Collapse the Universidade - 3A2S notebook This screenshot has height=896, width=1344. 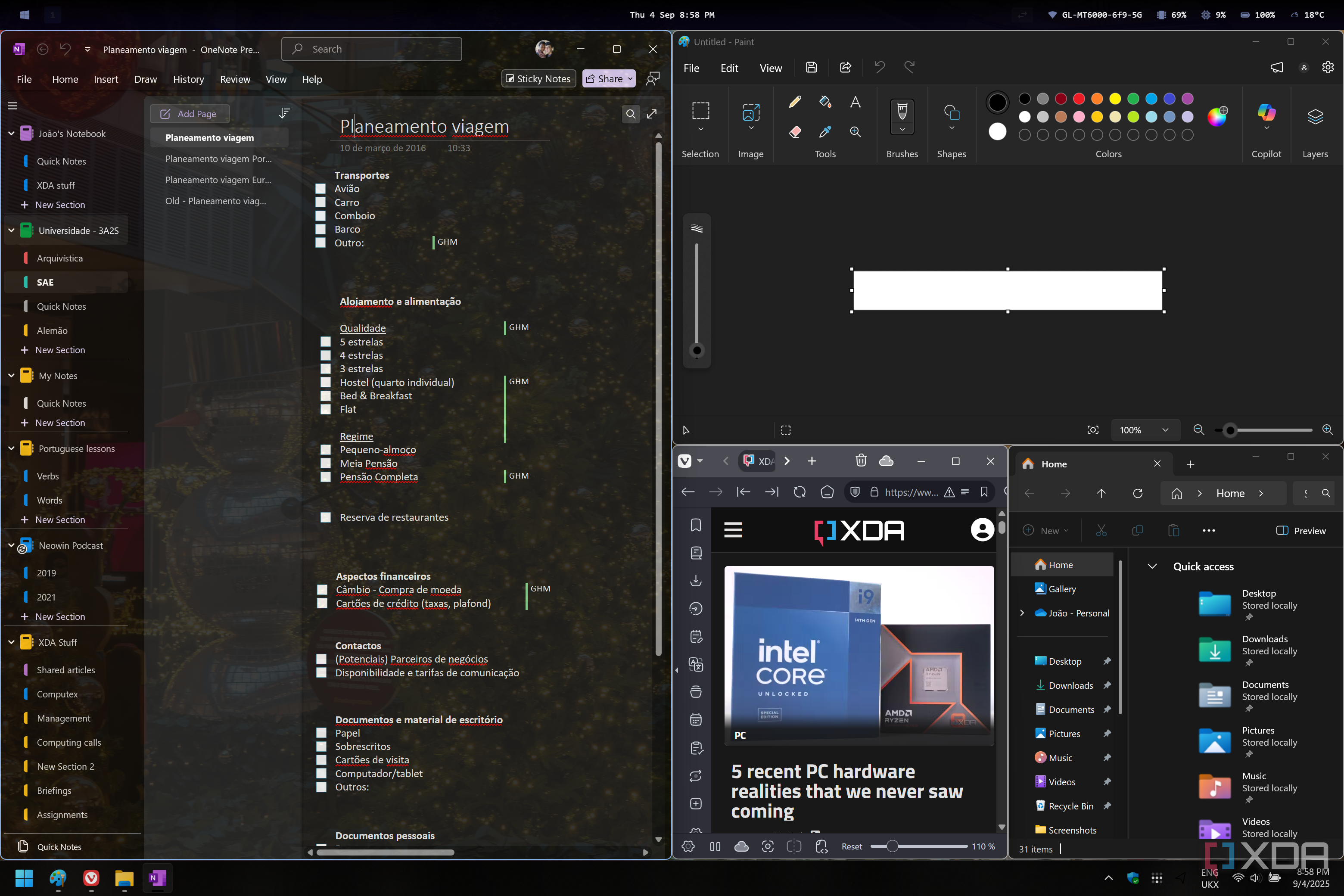click(x=12, y=230)
